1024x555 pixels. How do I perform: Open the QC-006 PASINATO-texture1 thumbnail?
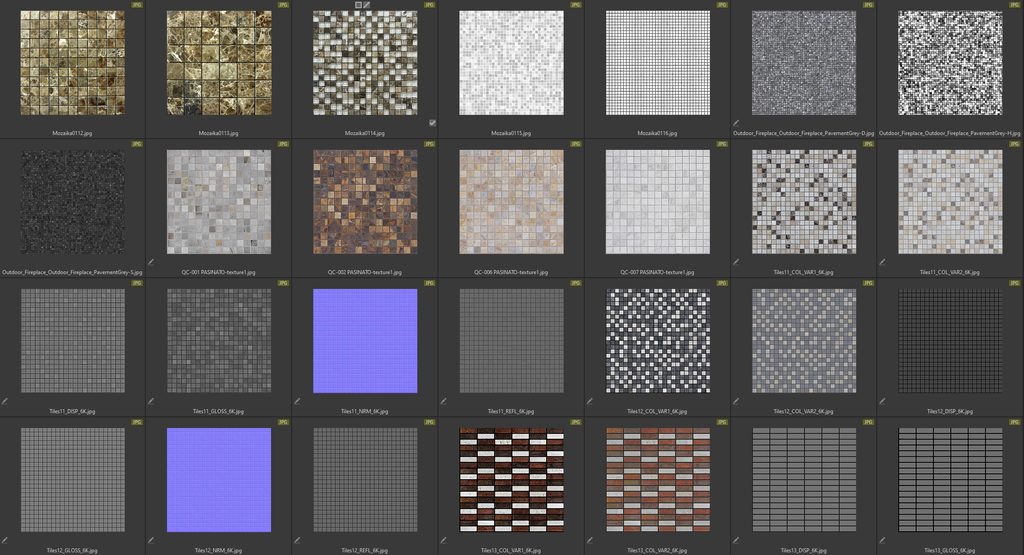(512, 202)
